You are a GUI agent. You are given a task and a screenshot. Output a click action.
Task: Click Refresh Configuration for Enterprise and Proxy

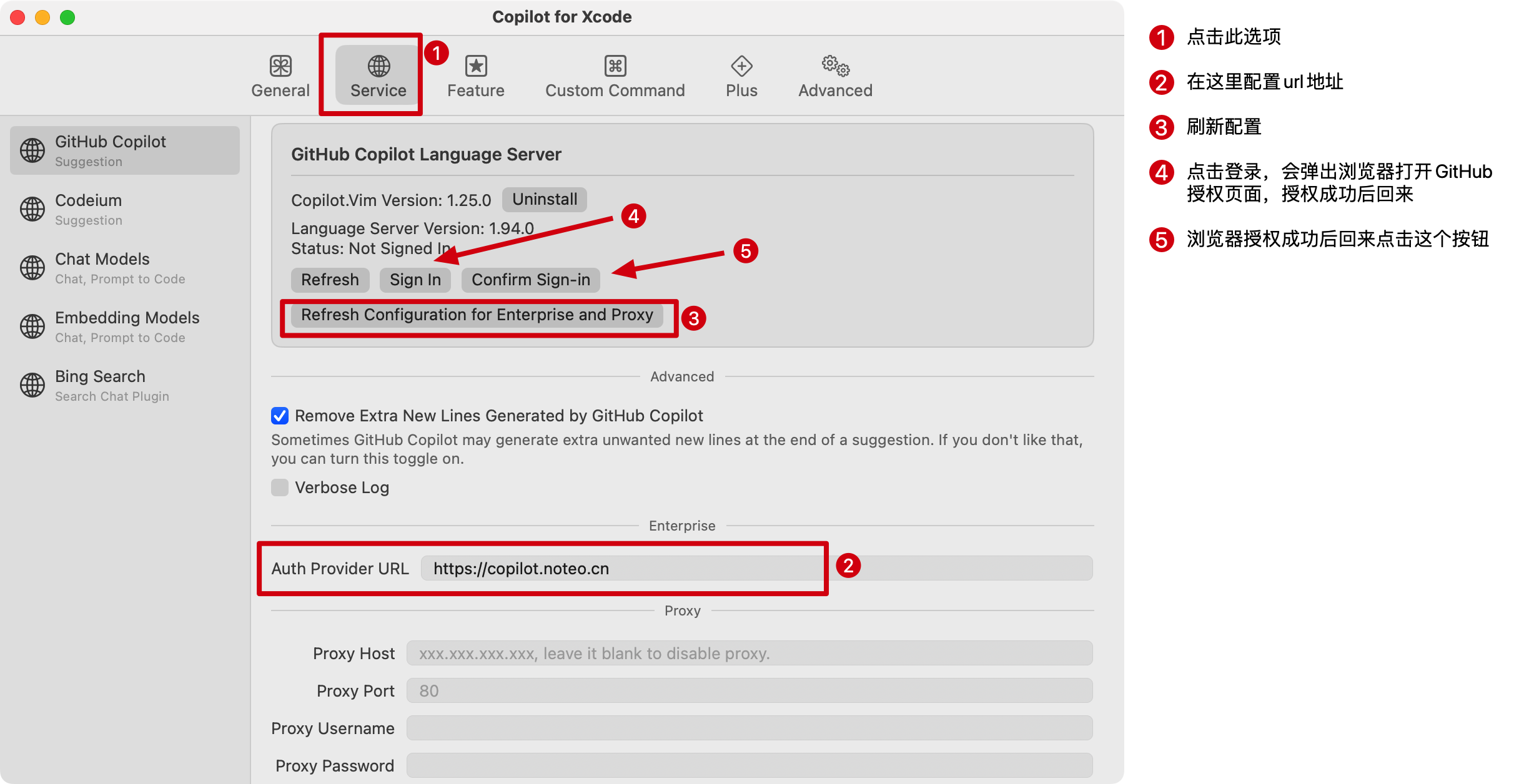(x=477, y=315)
